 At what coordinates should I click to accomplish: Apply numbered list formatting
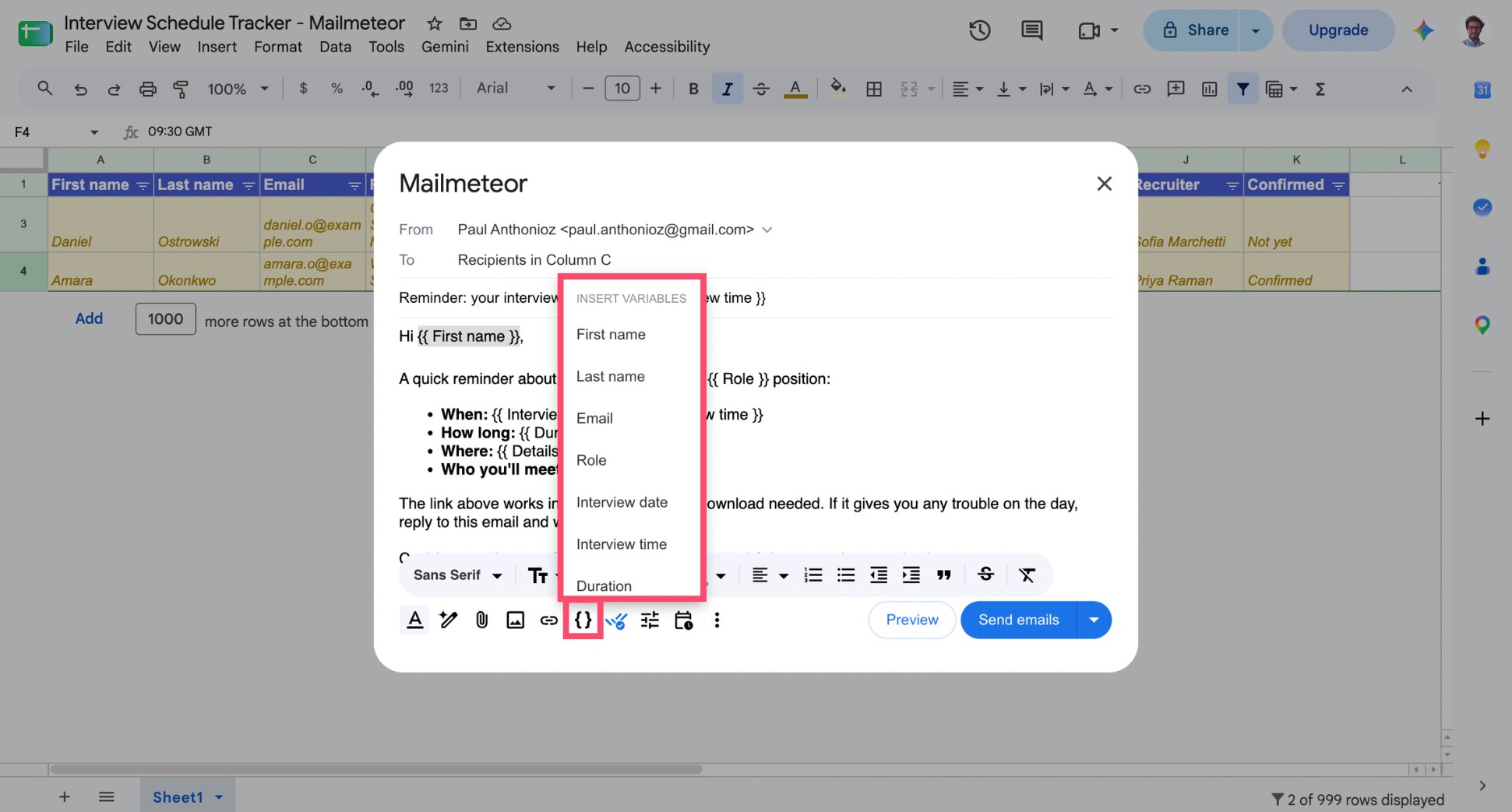tap(813, 575)
